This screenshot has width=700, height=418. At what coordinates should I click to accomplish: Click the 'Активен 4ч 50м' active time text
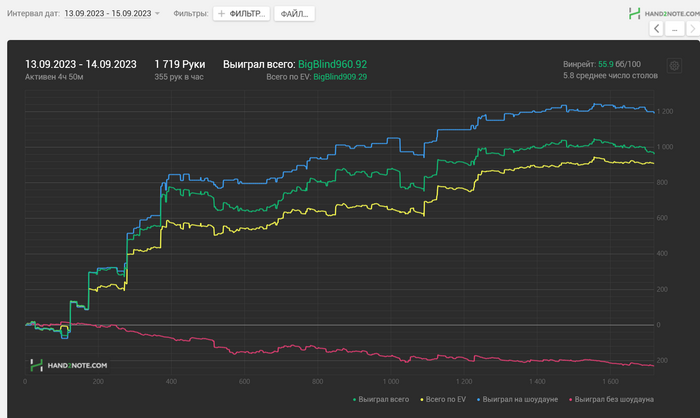[x=54, y=77]
